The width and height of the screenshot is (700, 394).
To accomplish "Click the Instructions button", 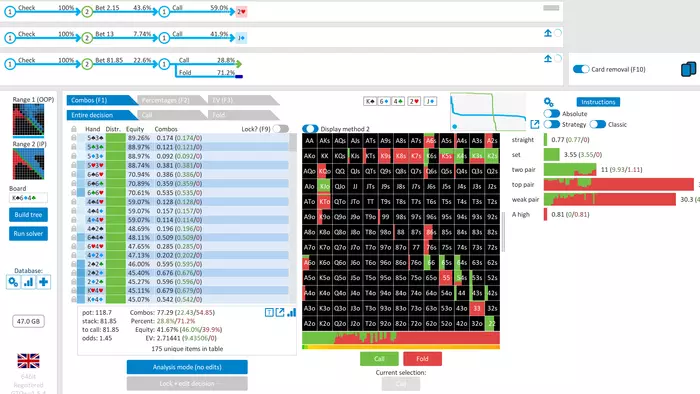I will click(x=598, y=102).
